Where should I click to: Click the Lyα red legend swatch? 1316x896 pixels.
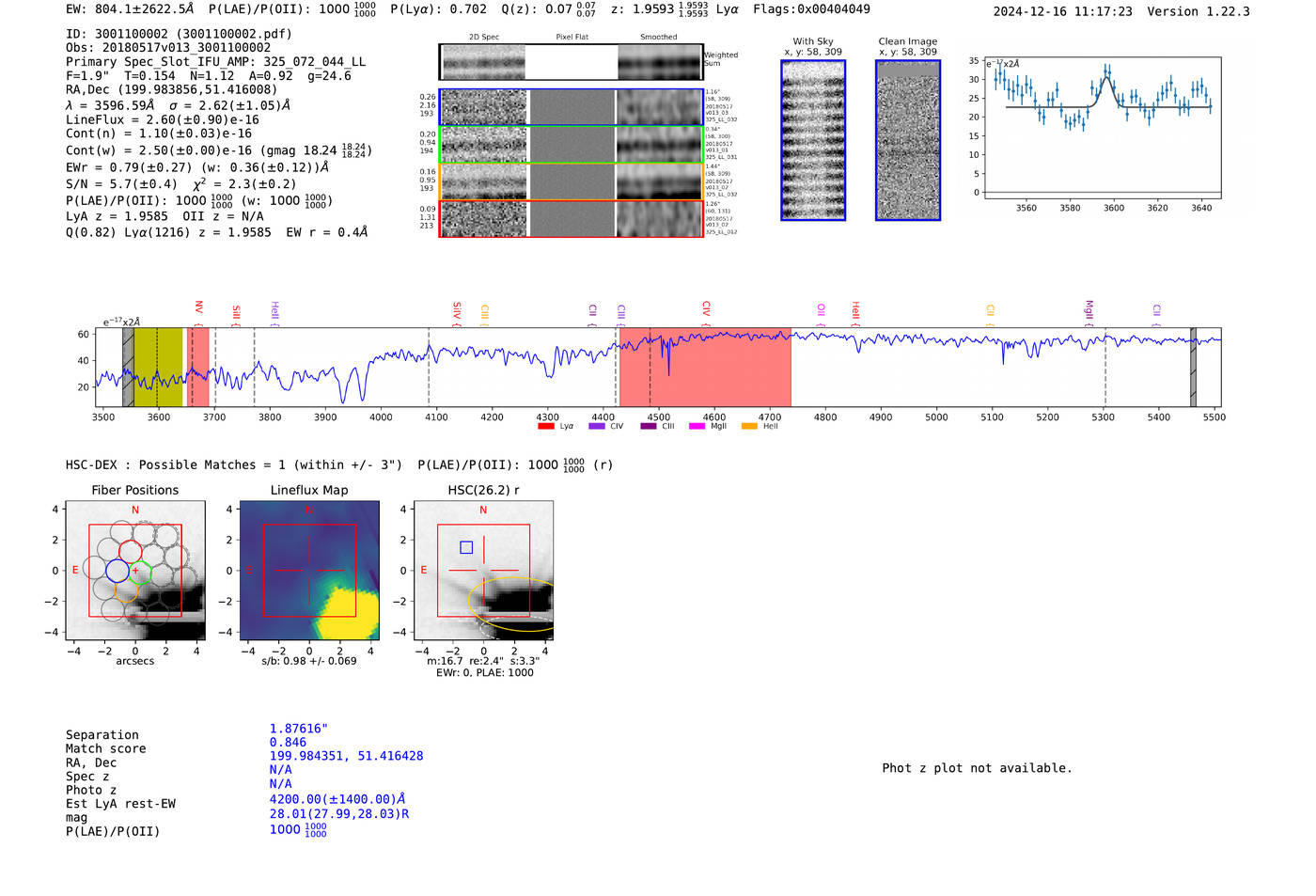pos(546,426)
